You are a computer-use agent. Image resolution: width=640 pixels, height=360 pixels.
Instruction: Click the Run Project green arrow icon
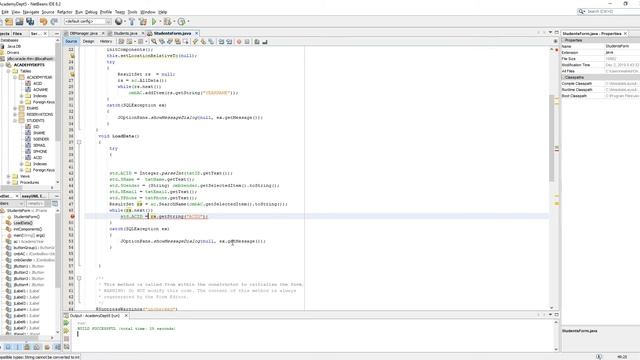154,21
